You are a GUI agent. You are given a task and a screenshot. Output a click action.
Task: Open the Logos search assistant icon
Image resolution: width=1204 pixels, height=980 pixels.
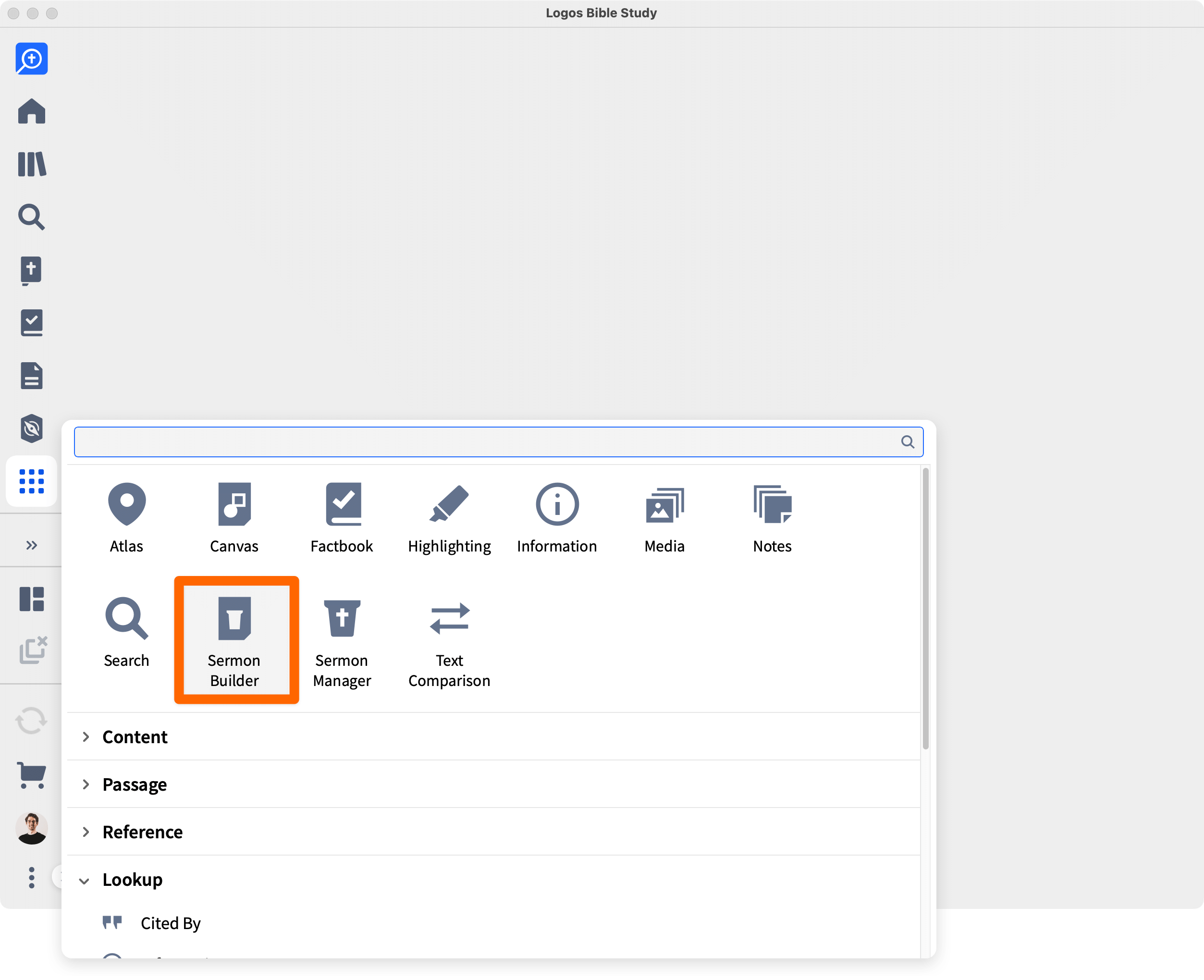pos(32,59)
